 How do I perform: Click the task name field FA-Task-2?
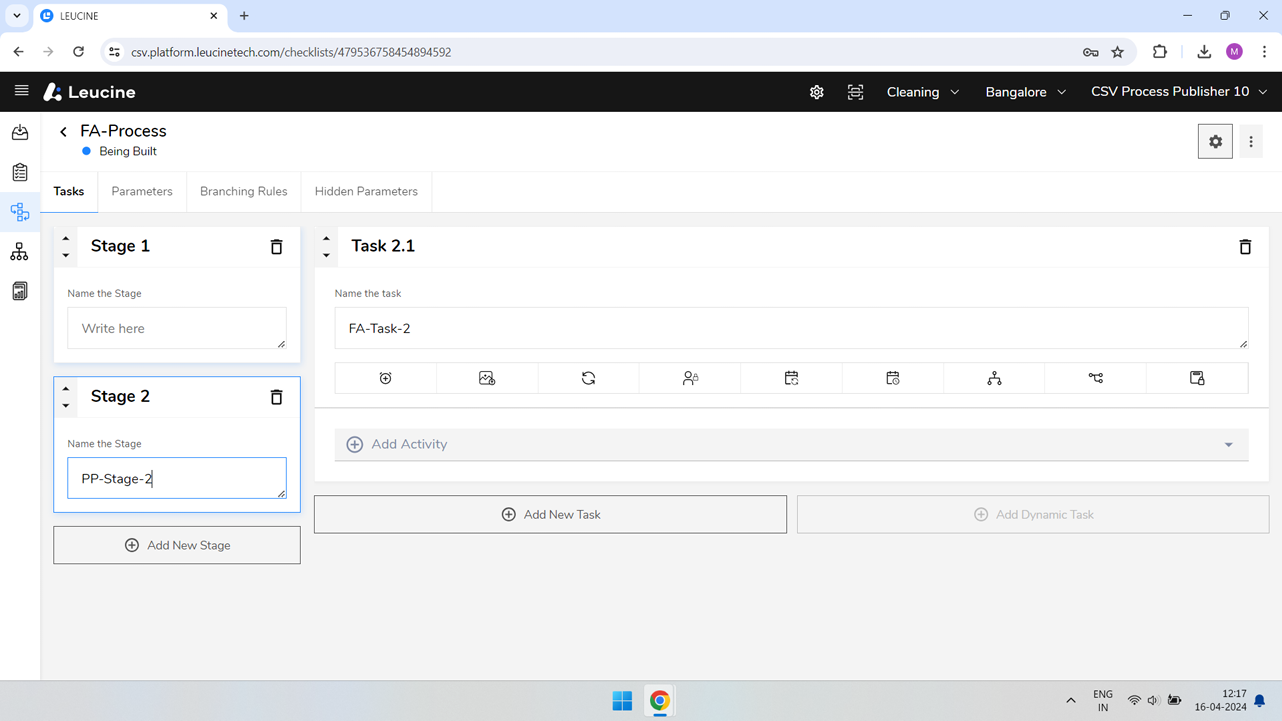[x=791, y=328]
